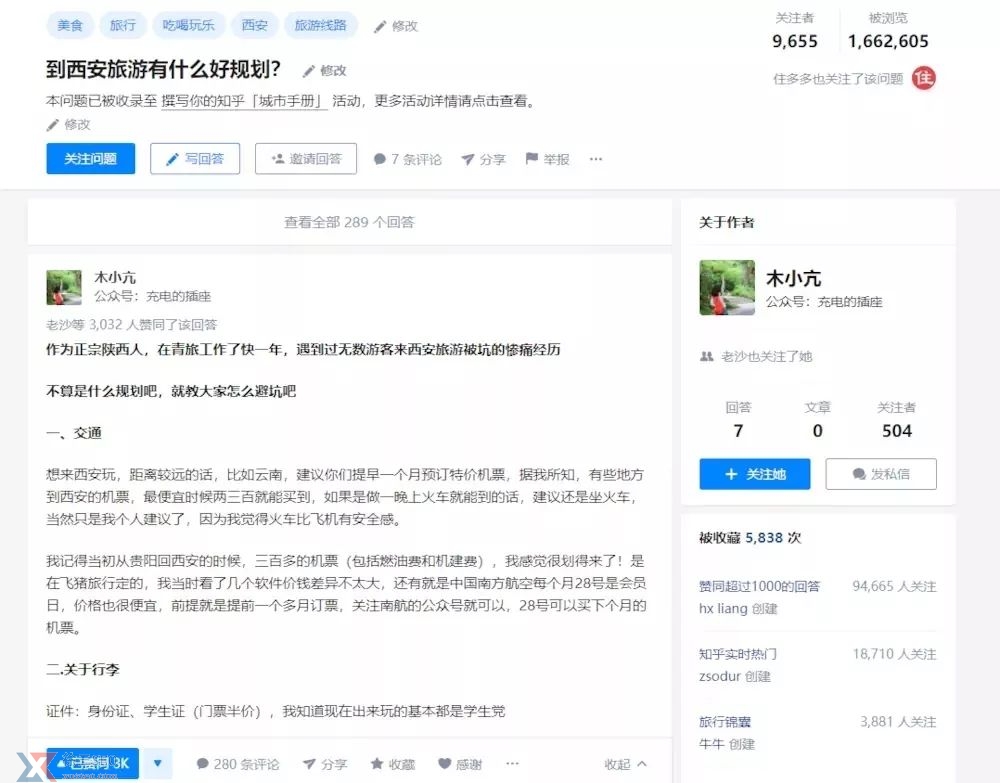Click the 邀请回答 button

click(x=305, y=159)
